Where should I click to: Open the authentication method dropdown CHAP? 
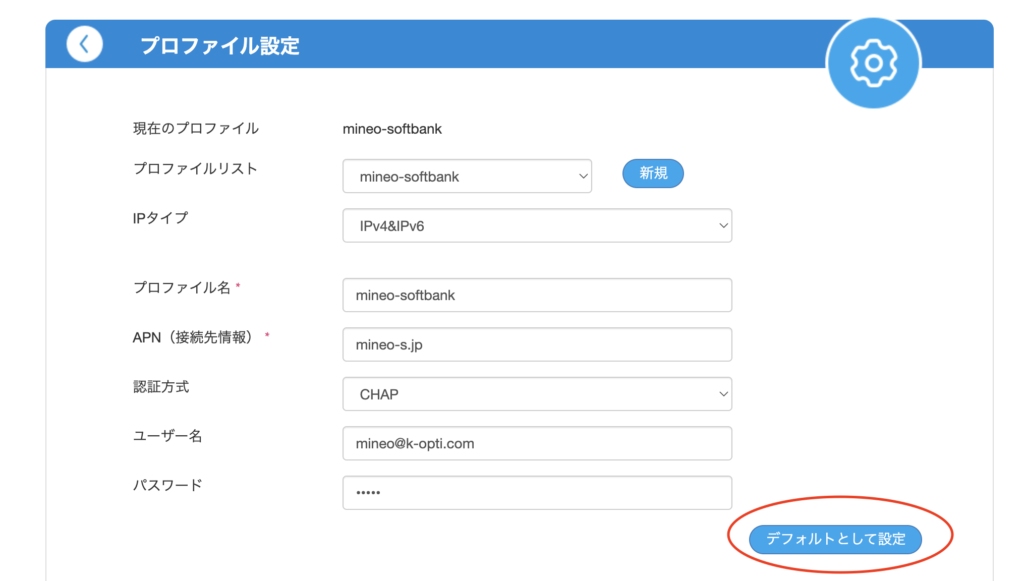(x=537, y=394)
